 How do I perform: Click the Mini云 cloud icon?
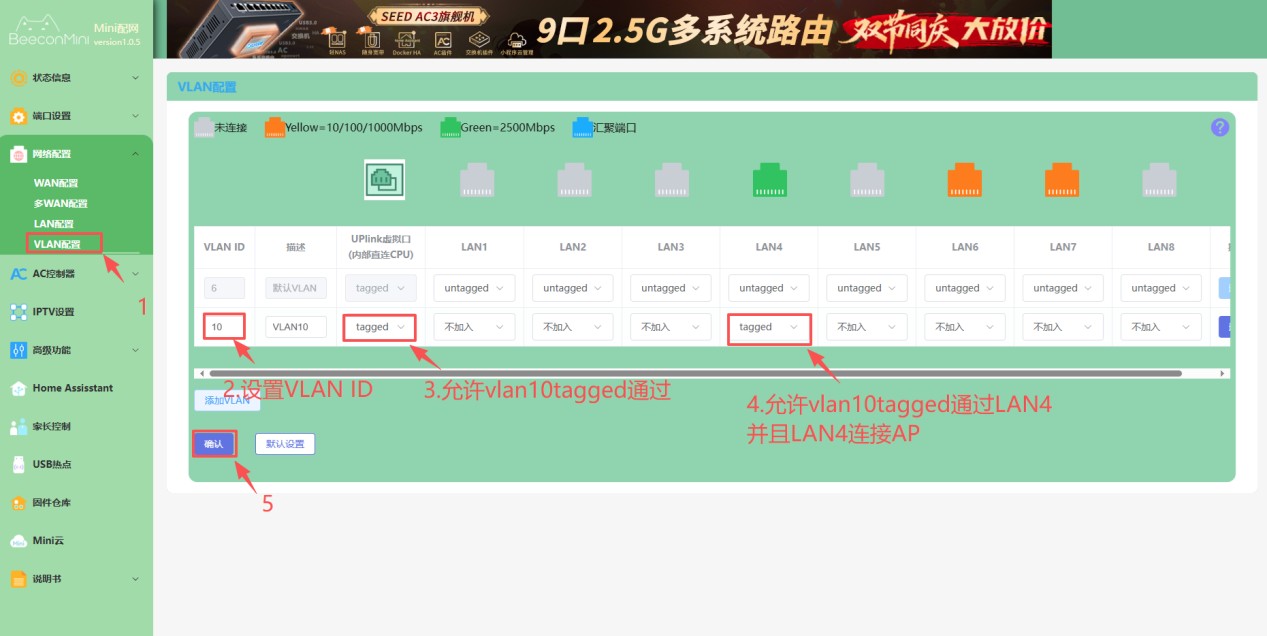point(18,541)
